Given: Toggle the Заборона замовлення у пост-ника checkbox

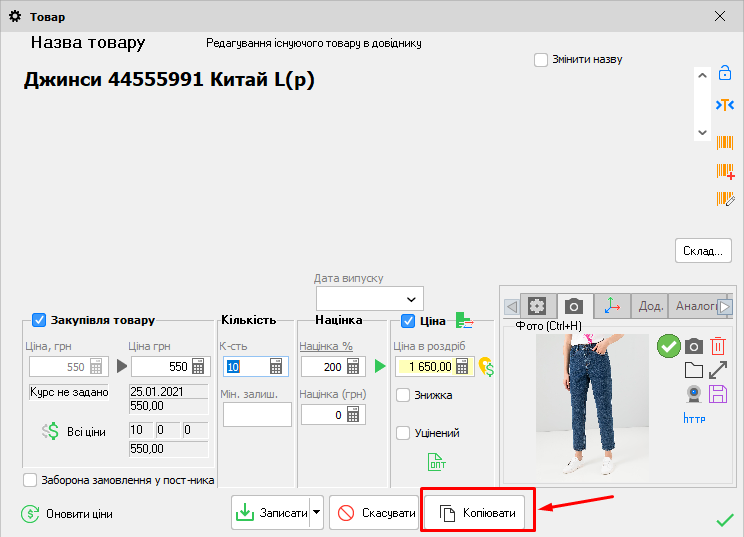Looking at the screenshot, I should [30, 480].
